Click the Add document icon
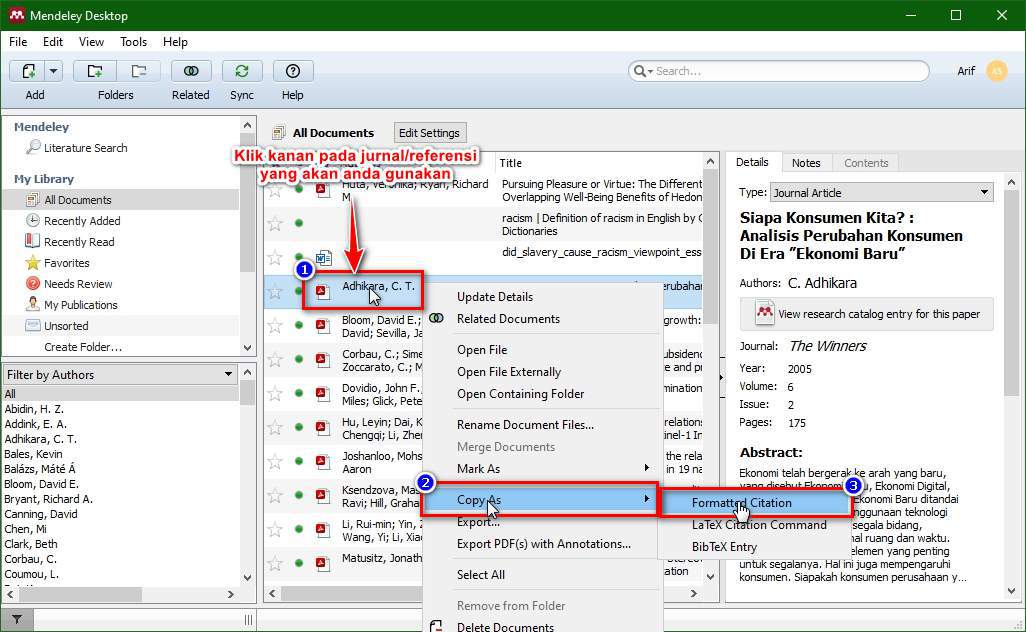This screenshot has width=1026, height=632. 28,71
